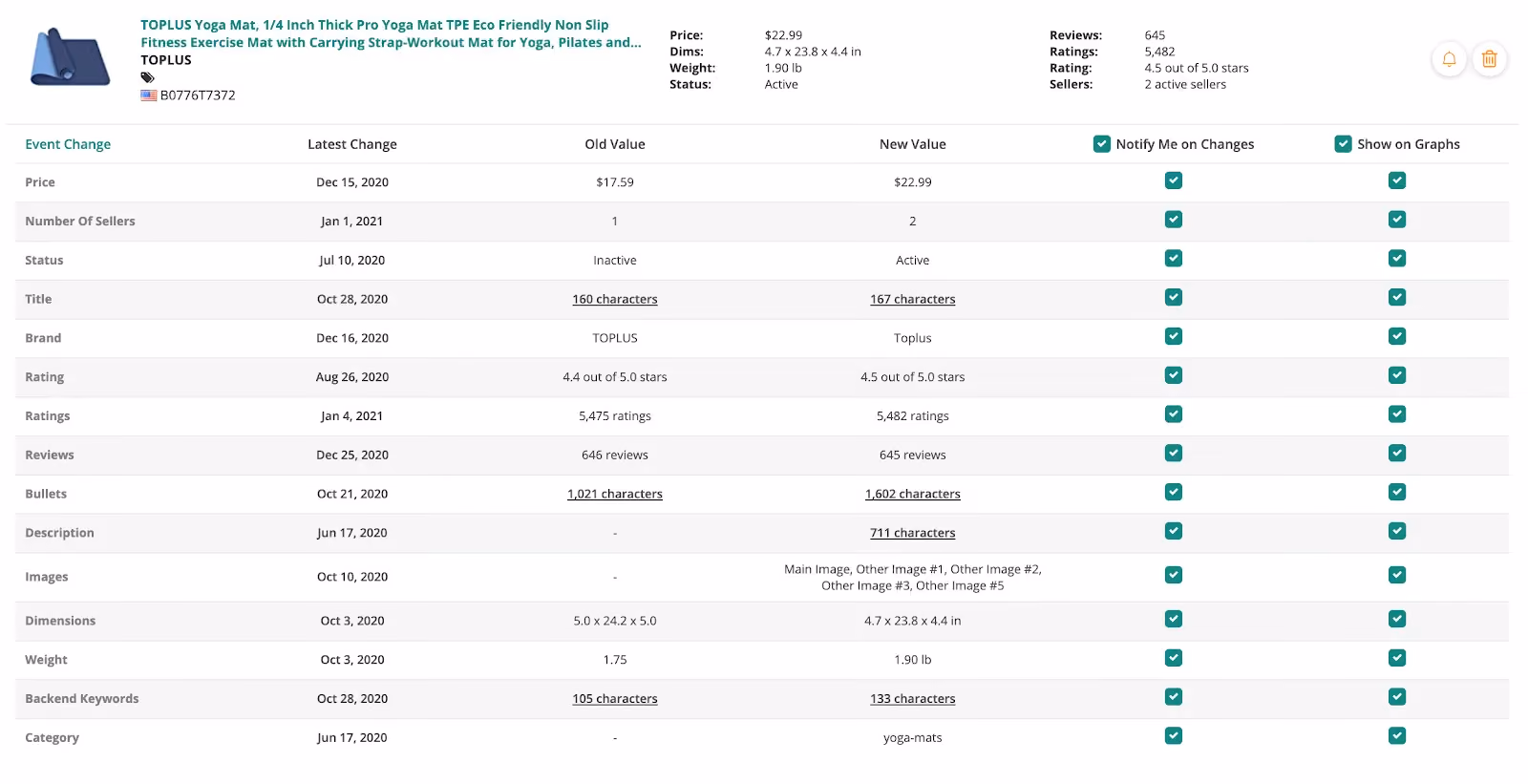Open new Backend Keywords '133 characters' link
Viewport: 1528px width, 784px height.
click(x=913, y=699)
